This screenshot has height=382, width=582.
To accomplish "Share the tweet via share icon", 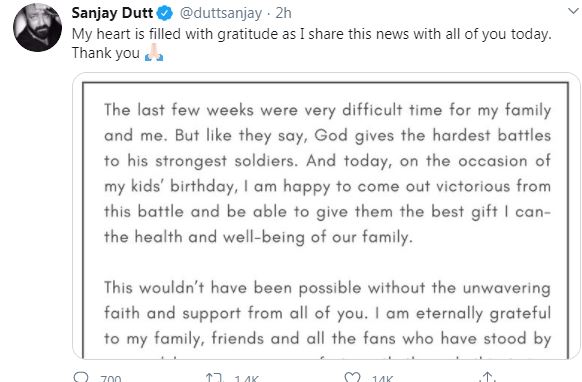I will [x=487, y=377].
